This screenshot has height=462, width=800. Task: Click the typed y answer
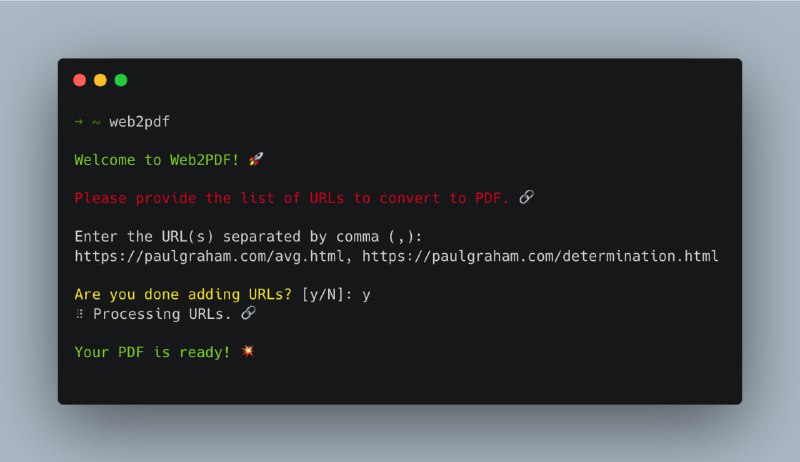[x=366, y=296]
